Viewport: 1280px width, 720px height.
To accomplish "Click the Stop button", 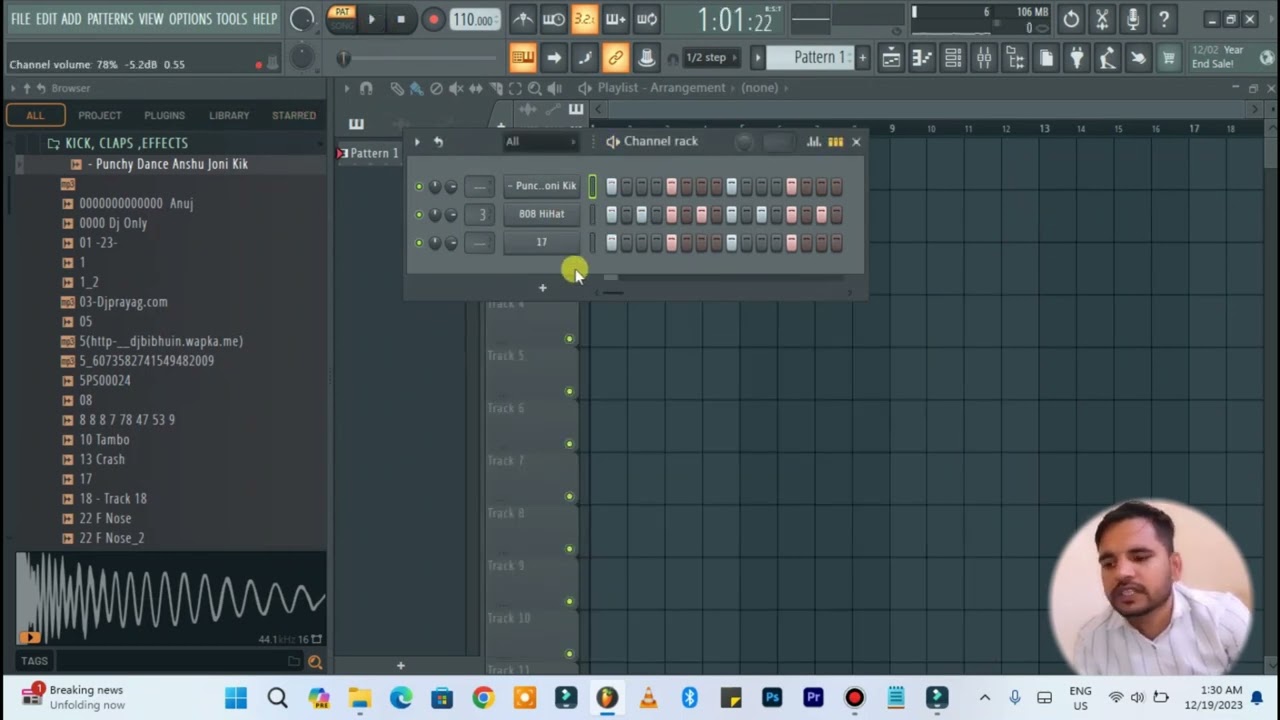I will [x=401, y=19].
